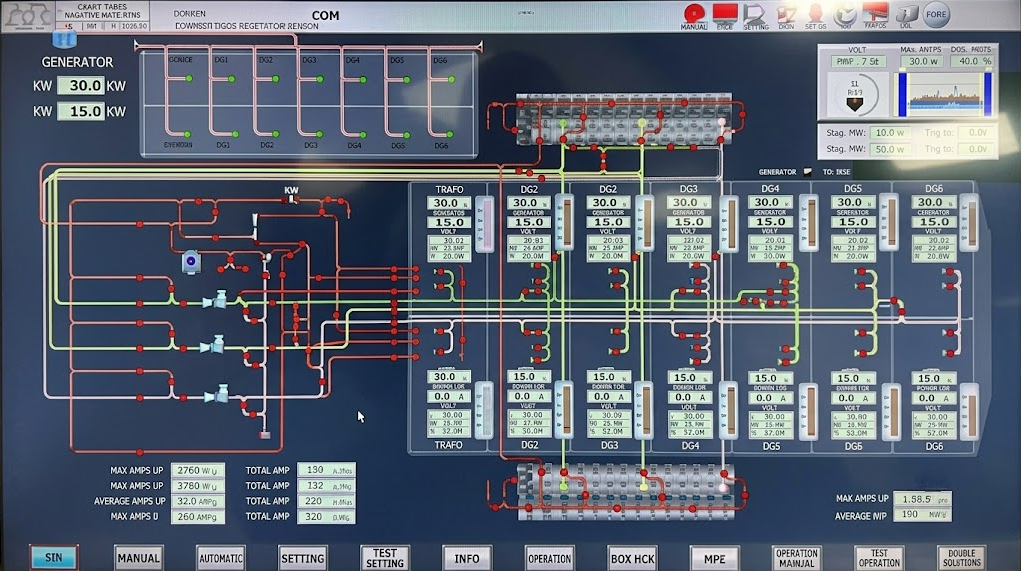The width and height of the screenshot is (1021, 571).
Task: Switch to MANUAL mode in bottom bar
Action: [138, 558]
